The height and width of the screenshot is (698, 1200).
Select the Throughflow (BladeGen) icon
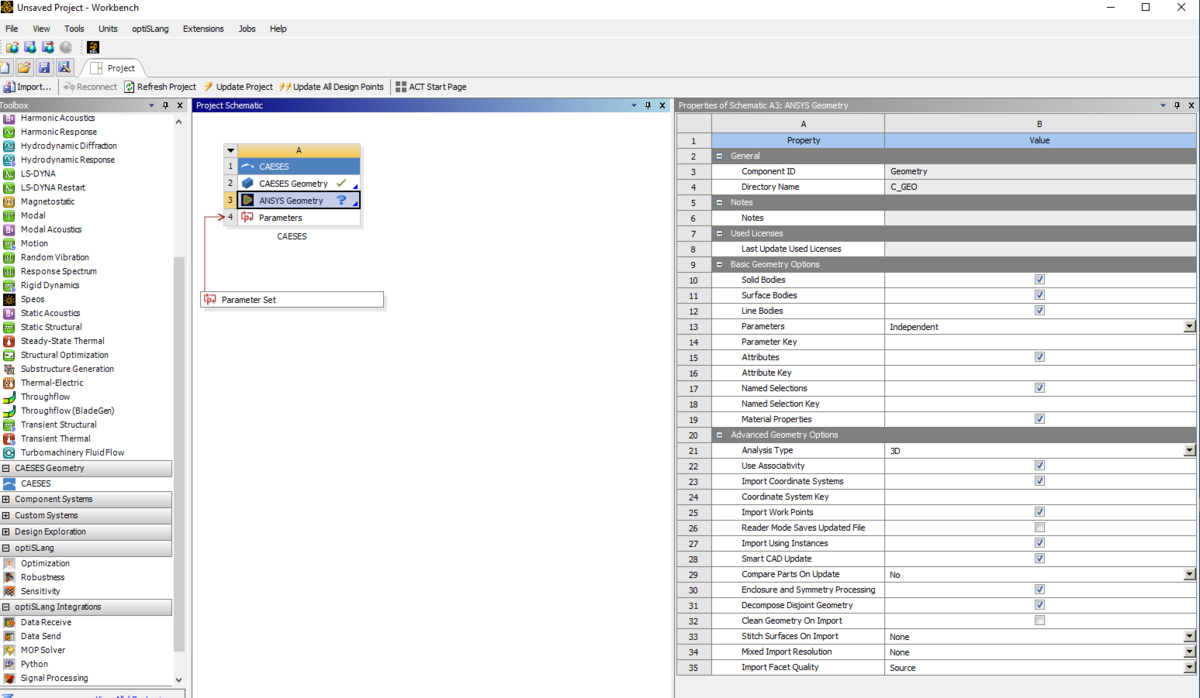coord(9,411)
